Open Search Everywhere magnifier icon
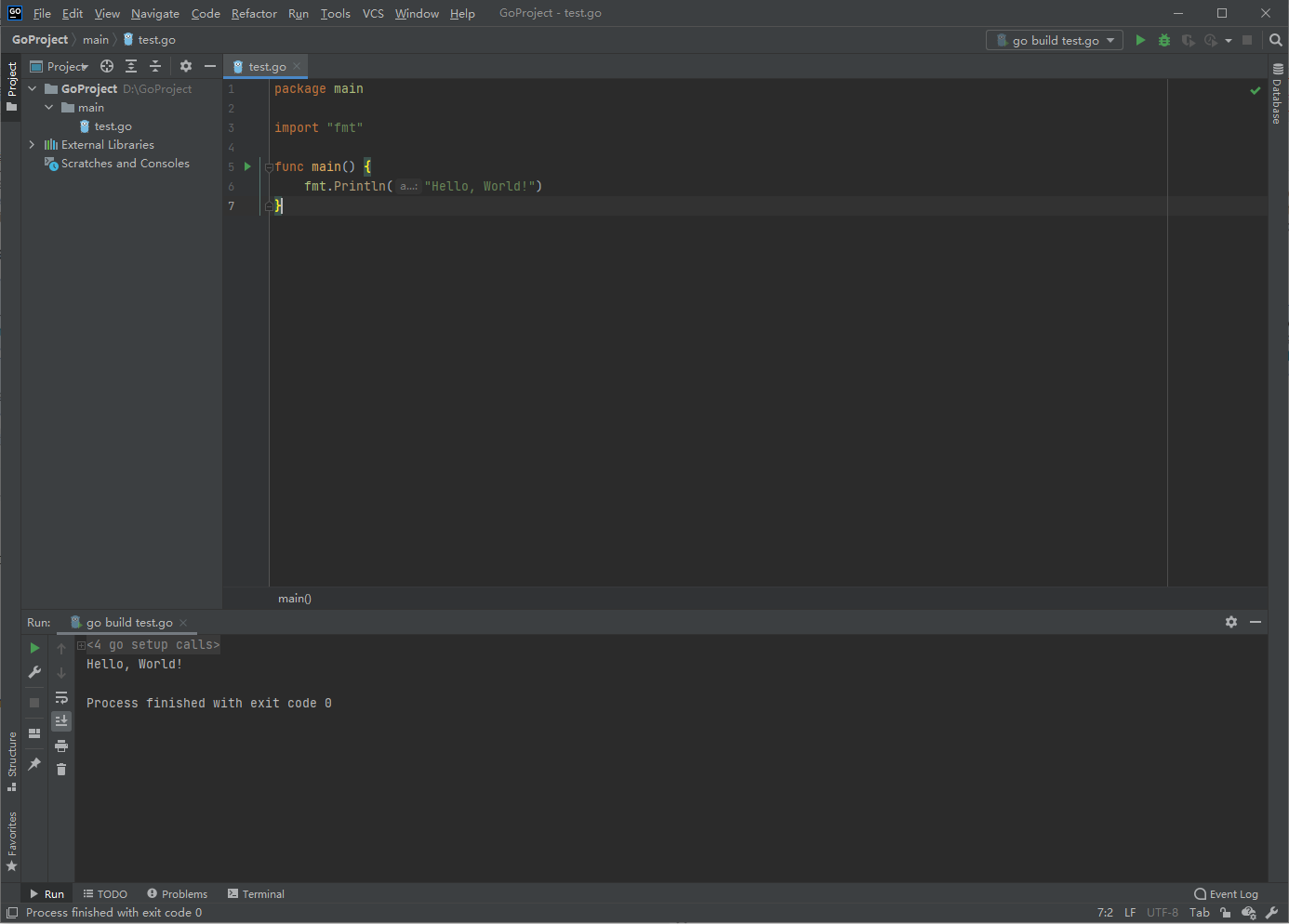Image resolution: width=1289 pixels, height=924 pixels. pyautogui.click(x=1276, y=40)
